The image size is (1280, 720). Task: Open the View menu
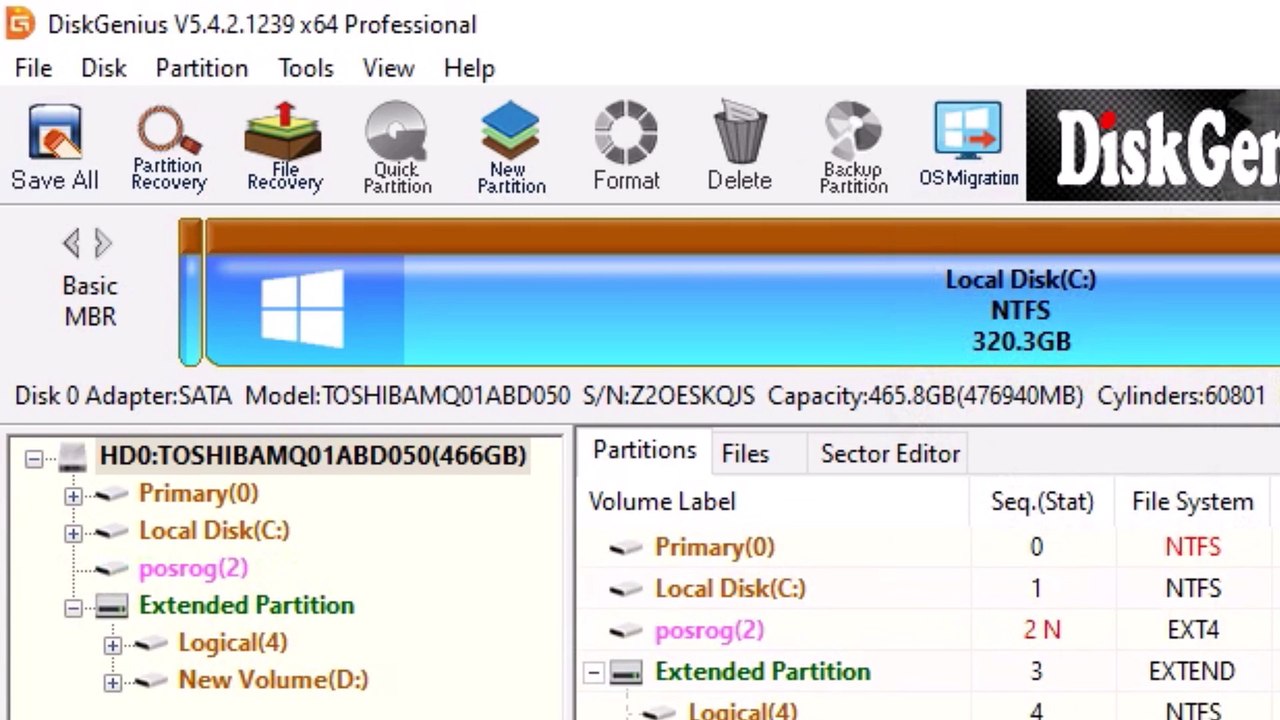388,68
